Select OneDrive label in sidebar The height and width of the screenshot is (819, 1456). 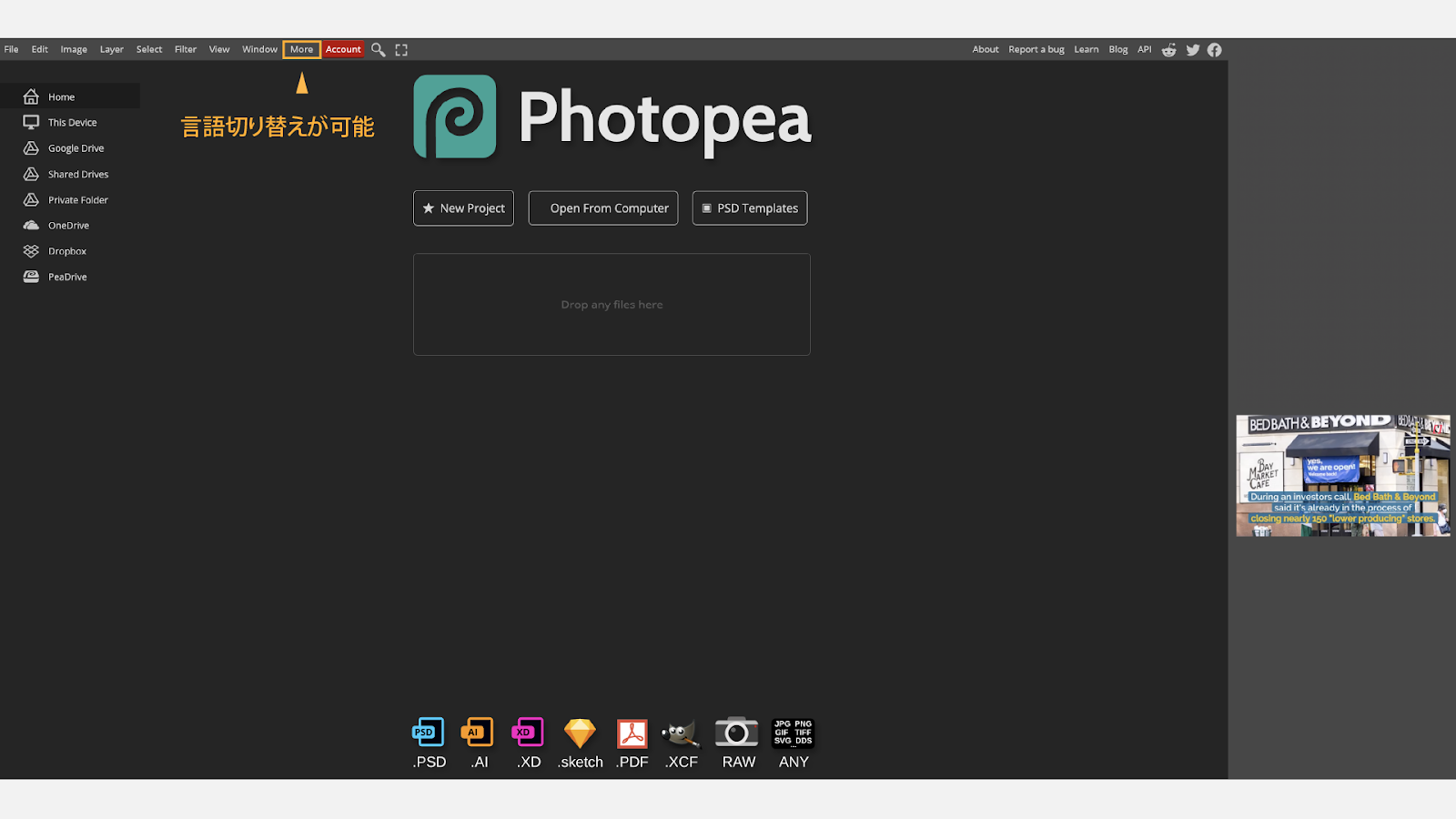(x=68, y=226)
